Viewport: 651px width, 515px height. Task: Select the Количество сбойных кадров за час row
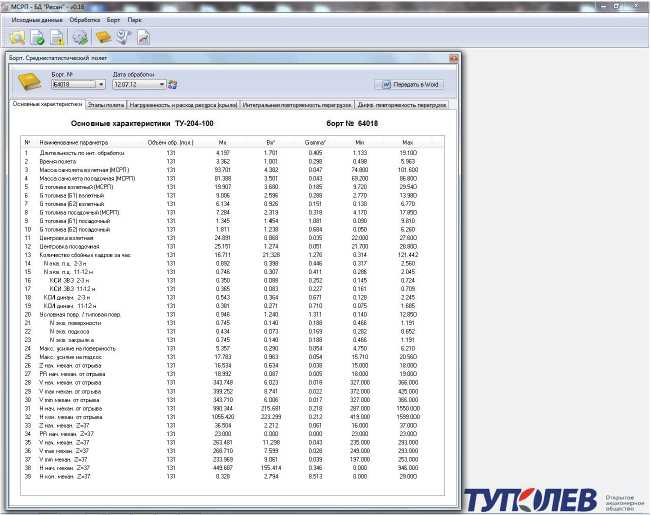pyautogui.click(x=232, y=255)
